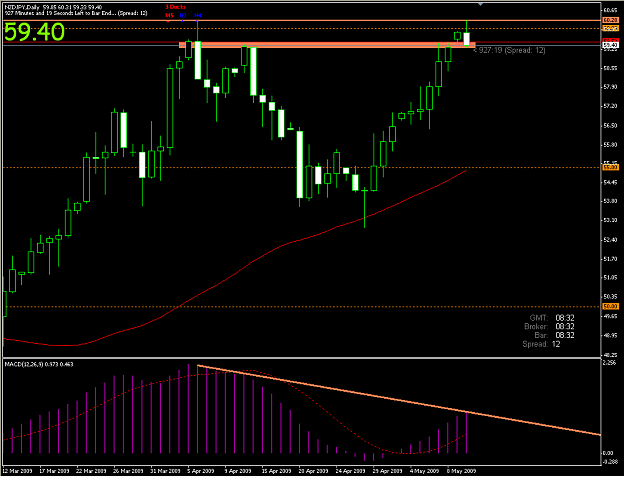Image resolution: width=625 pixels, height=477 pixels.
Task: Click the bar-end countdown text under chart title
Action: [x=76, y=13]
